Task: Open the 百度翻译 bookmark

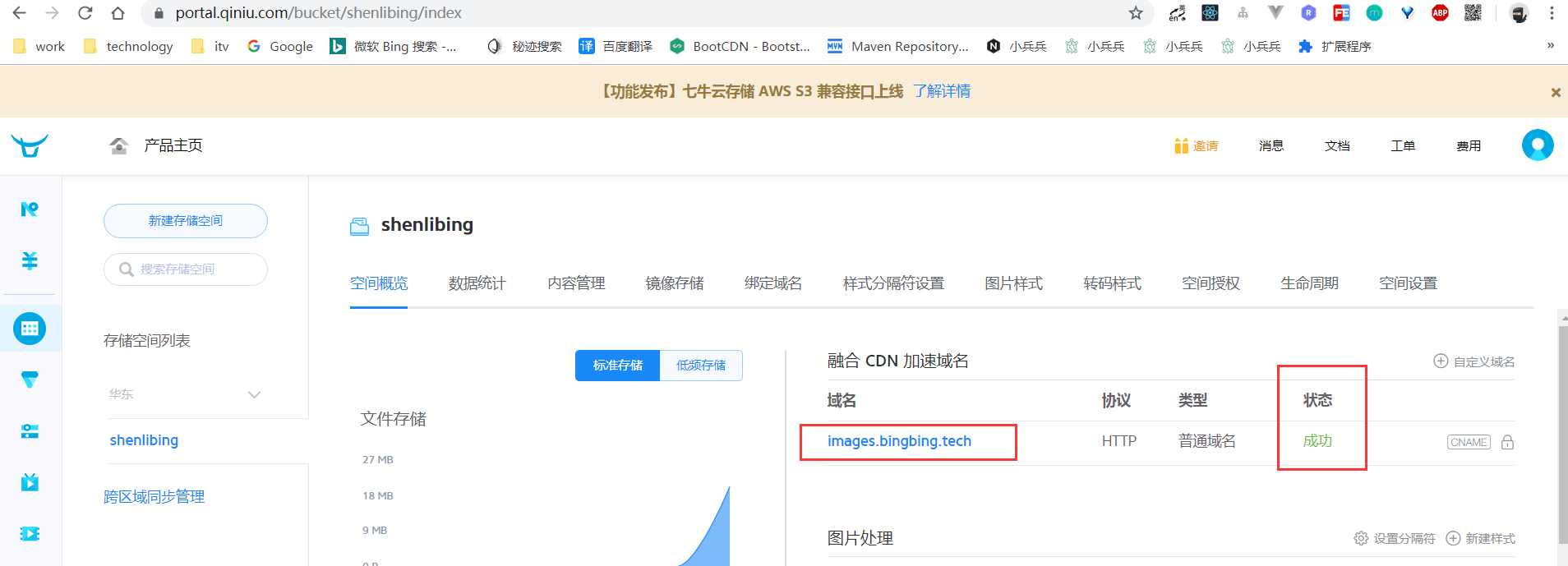Action: (616, 46)
